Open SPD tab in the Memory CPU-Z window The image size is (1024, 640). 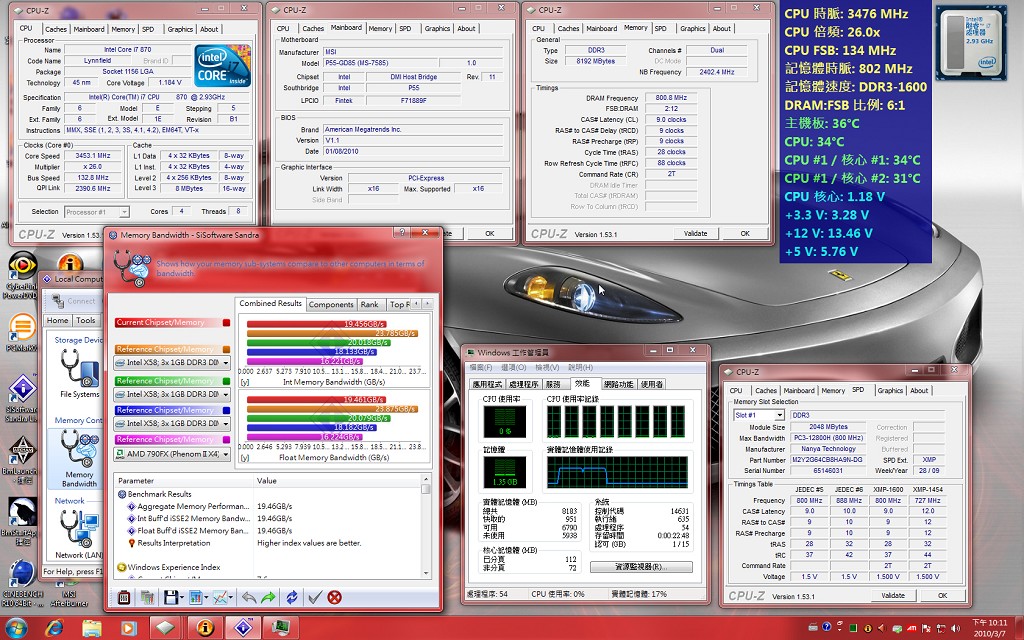pos(660,29)
